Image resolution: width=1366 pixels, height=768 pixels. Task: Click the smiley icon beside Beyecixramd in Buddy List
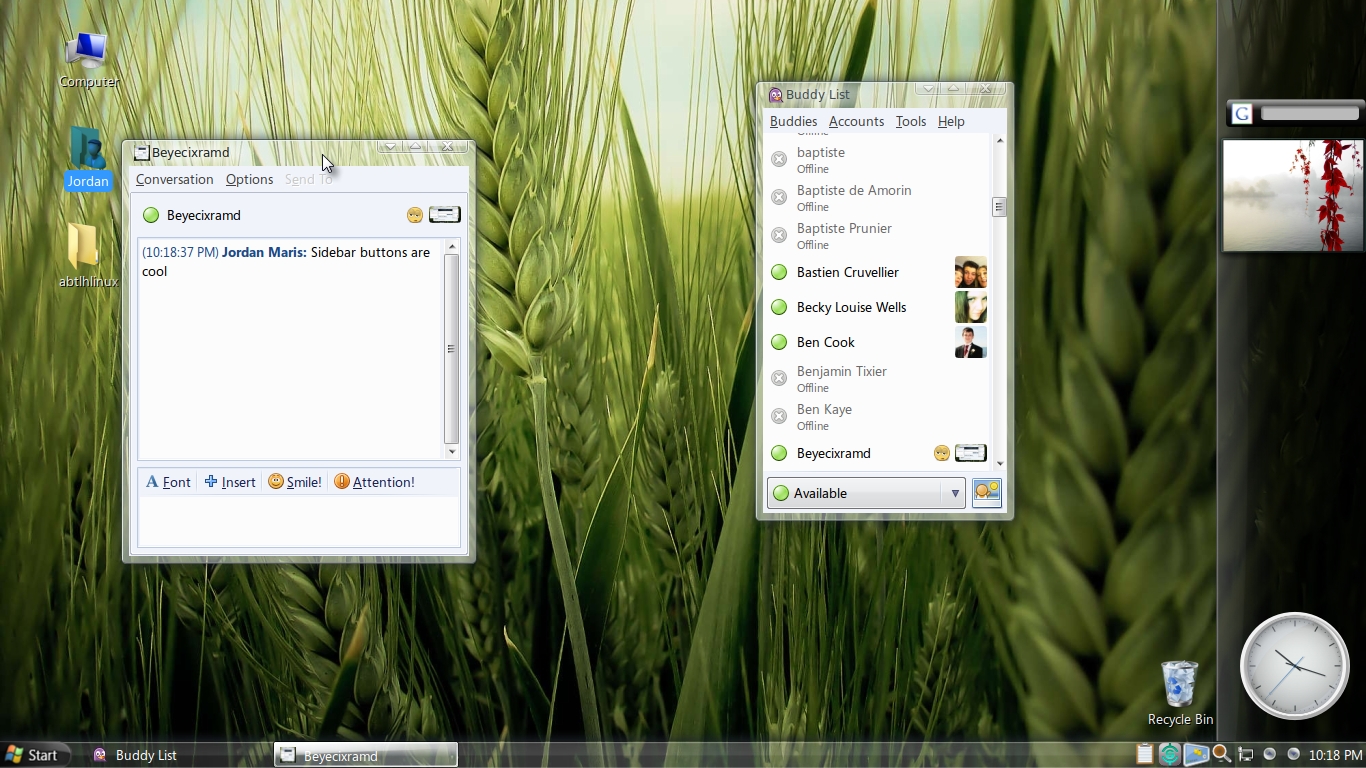click(941, 453)
